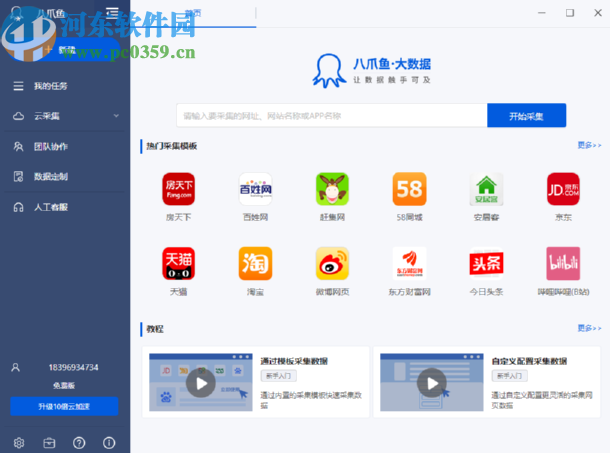The width and height of the screenshot is (610, 453).
Task: Maximize the application window
Action: [570, 13]
